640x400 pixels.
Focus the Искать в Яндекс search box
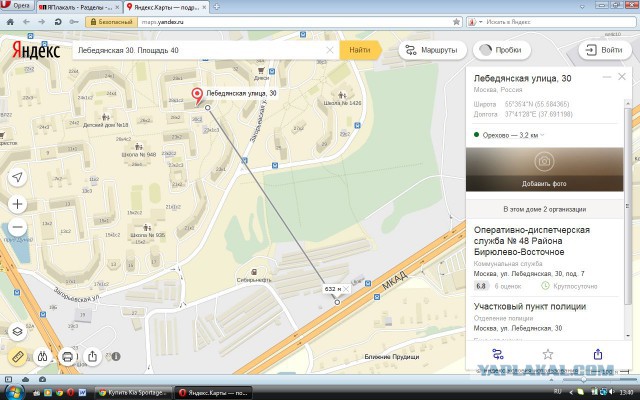tap(559, 22)
